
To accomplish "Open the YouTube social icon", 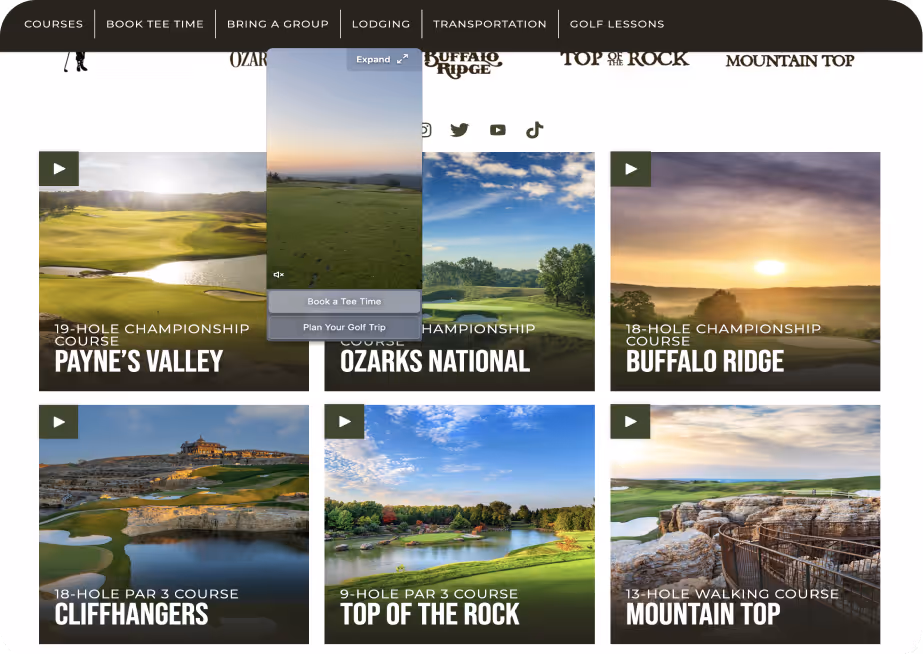I will tap(498, 130).
